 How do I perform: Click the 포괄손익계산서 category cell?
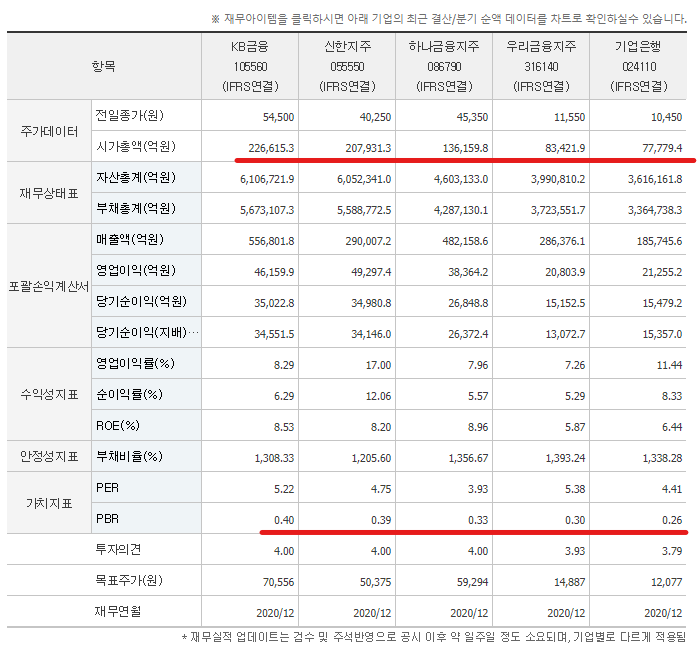[49, 286]
